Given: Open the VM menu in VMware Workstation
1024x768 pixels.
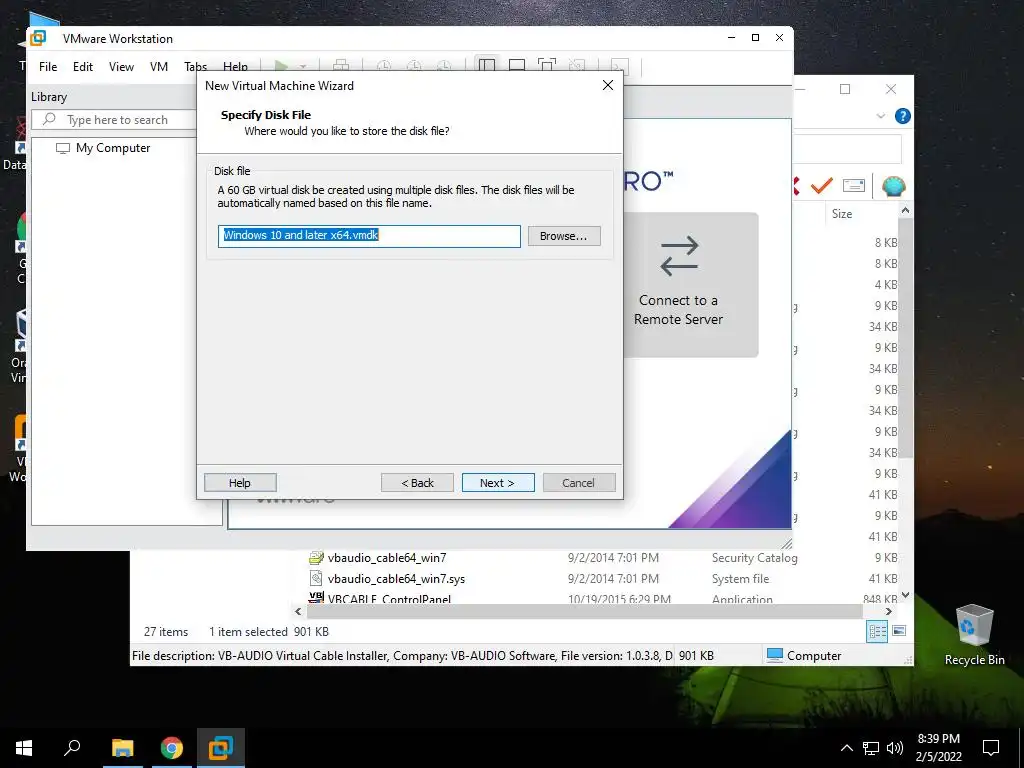Looking at the screenshot, I should (x=159, y=67).
